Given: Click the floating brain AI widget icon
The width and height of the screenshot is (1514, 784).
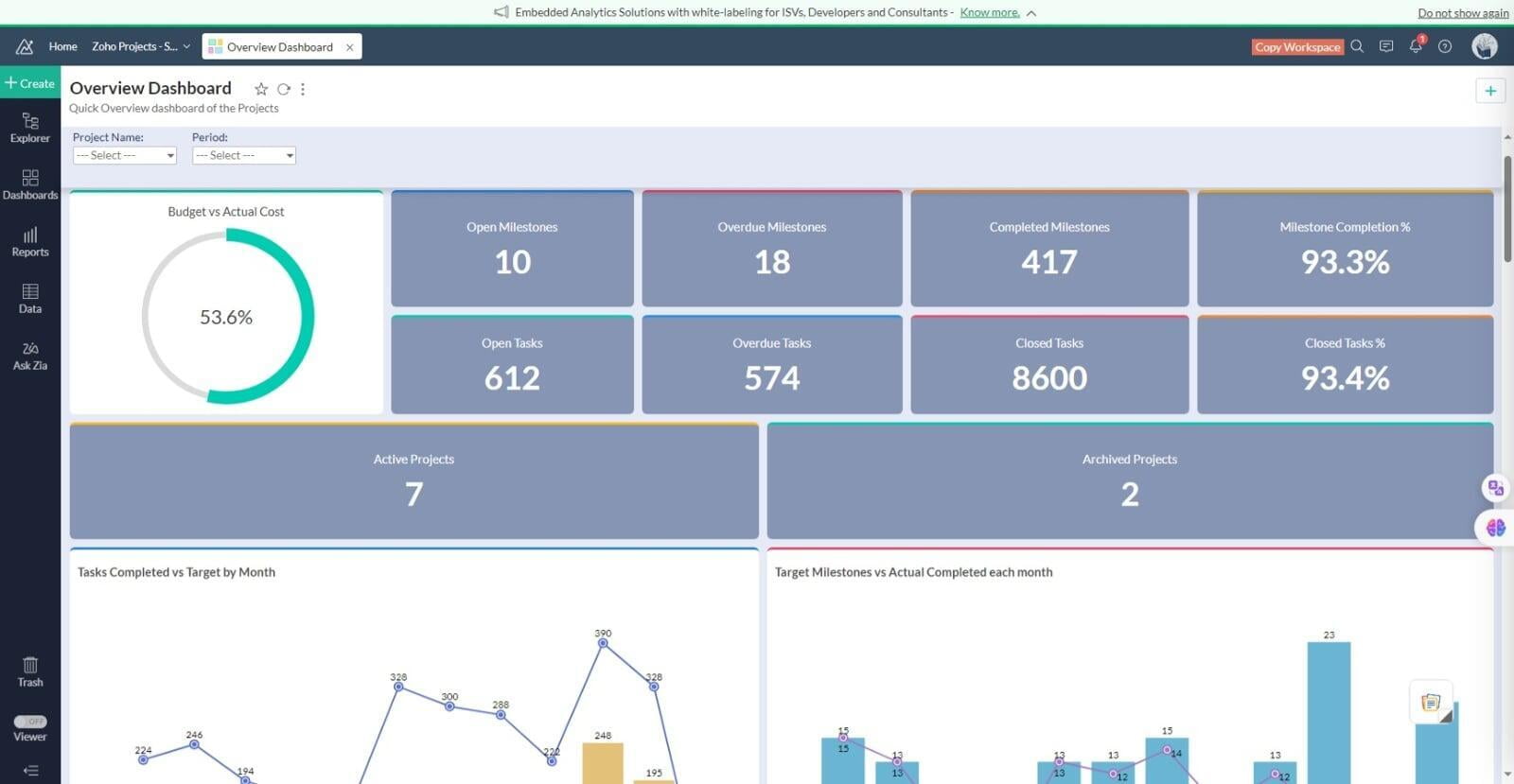Looking at the screenshot, I should click(x=1495, y=528).
